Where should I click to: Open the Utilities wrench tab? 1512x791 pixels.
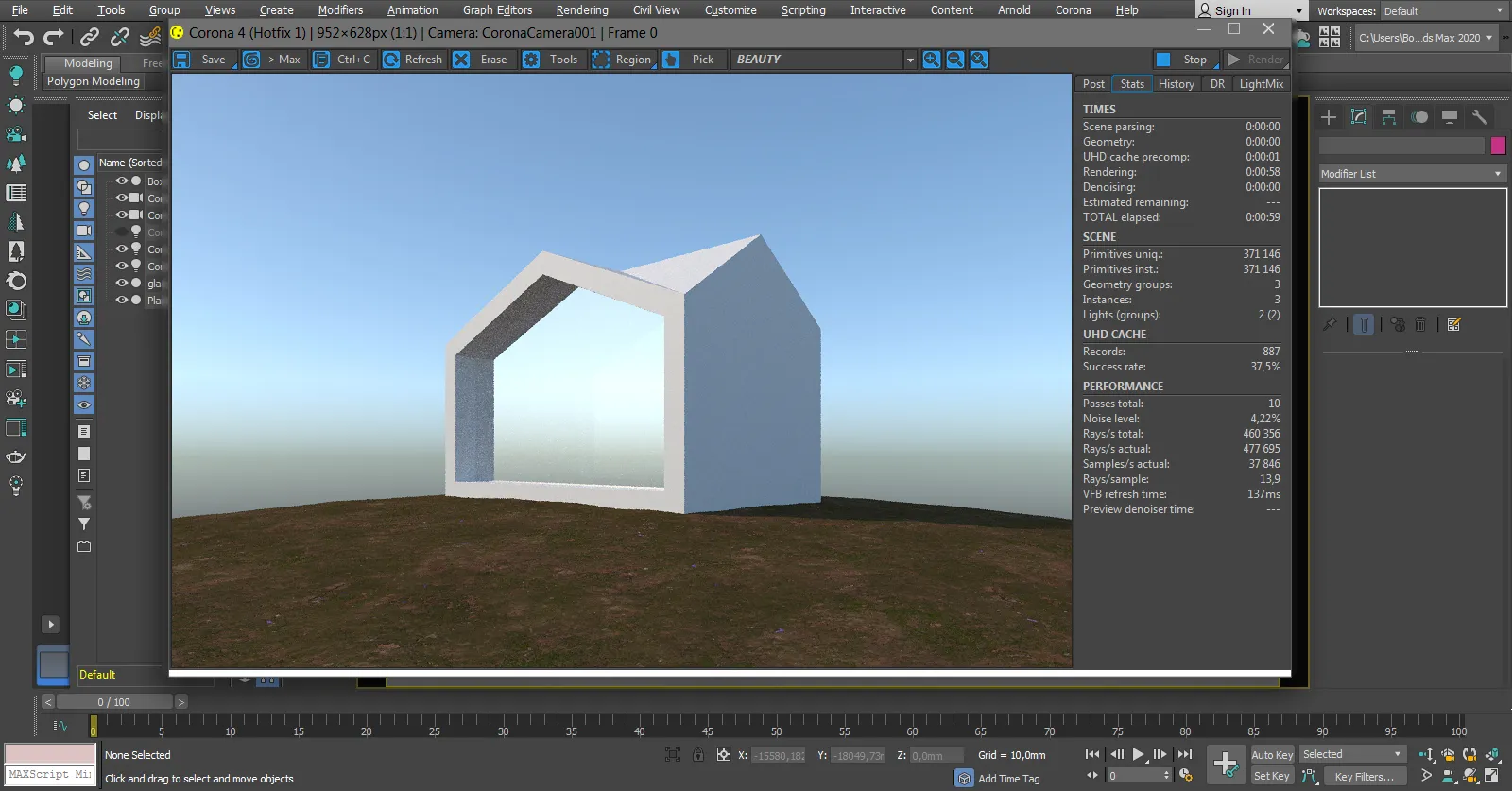[1480, 117]
